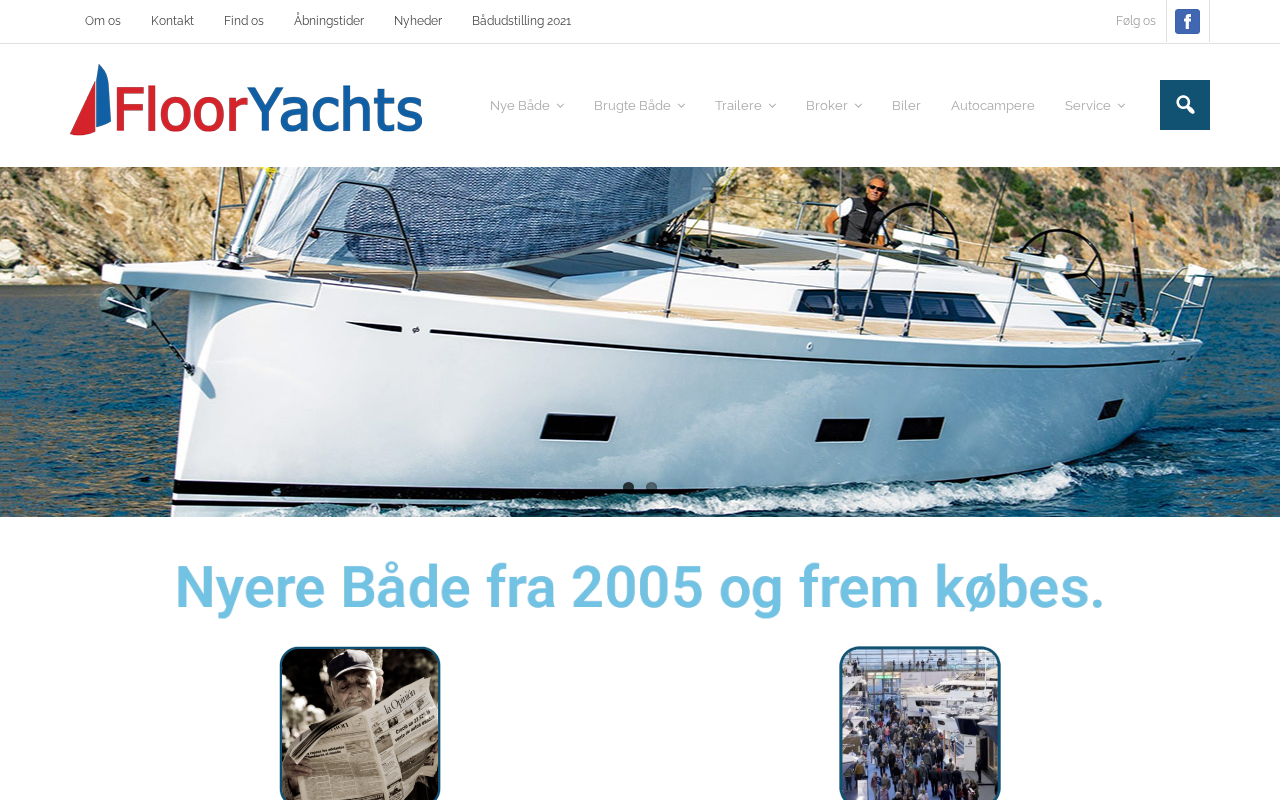Click the man reading newspaper thumbnail
Viewport: 1280px width, 800px height.
(360, 724)
